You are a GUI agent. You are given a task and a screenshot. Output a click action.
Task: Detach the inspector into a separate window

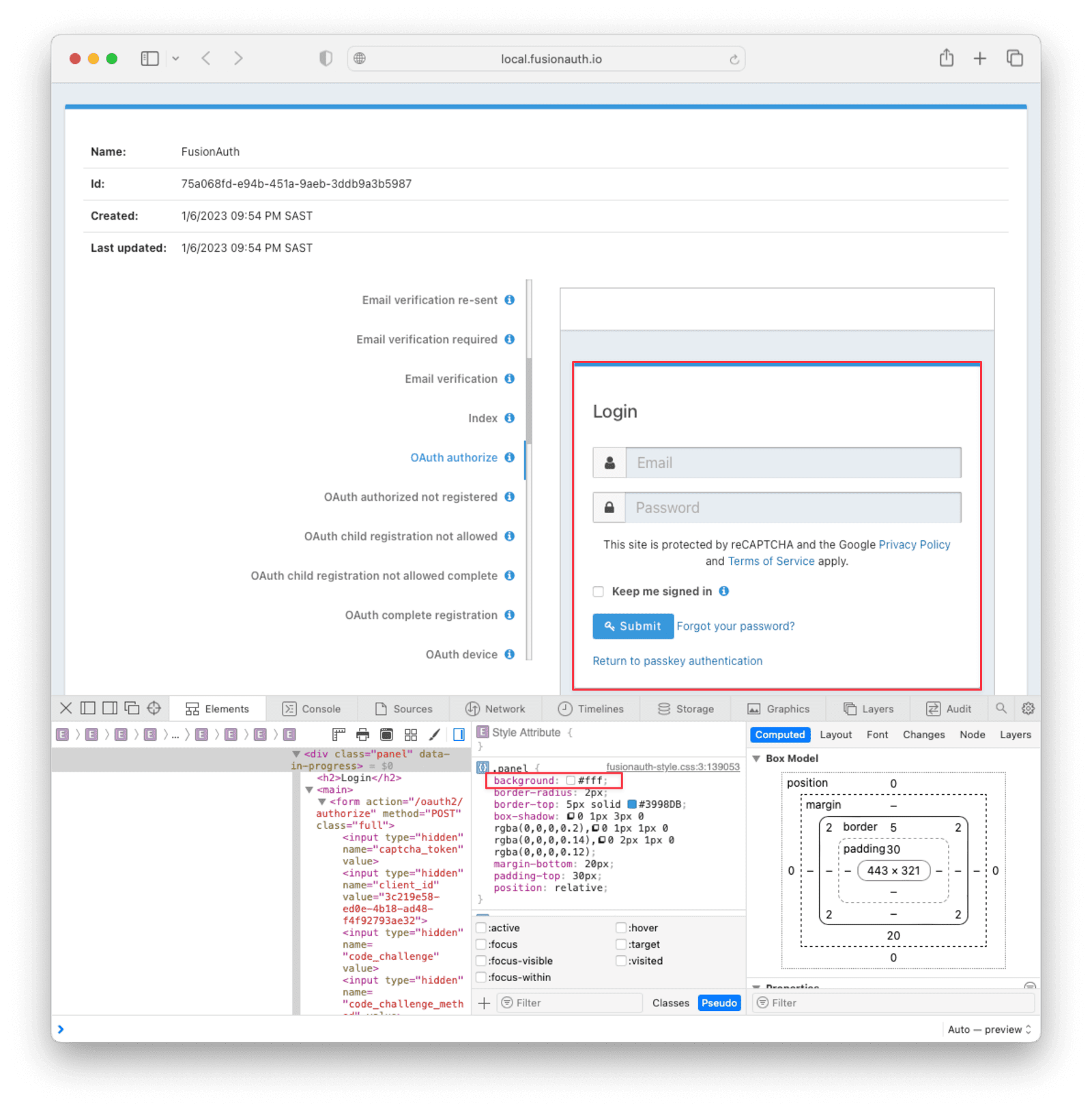pos(132,708)
